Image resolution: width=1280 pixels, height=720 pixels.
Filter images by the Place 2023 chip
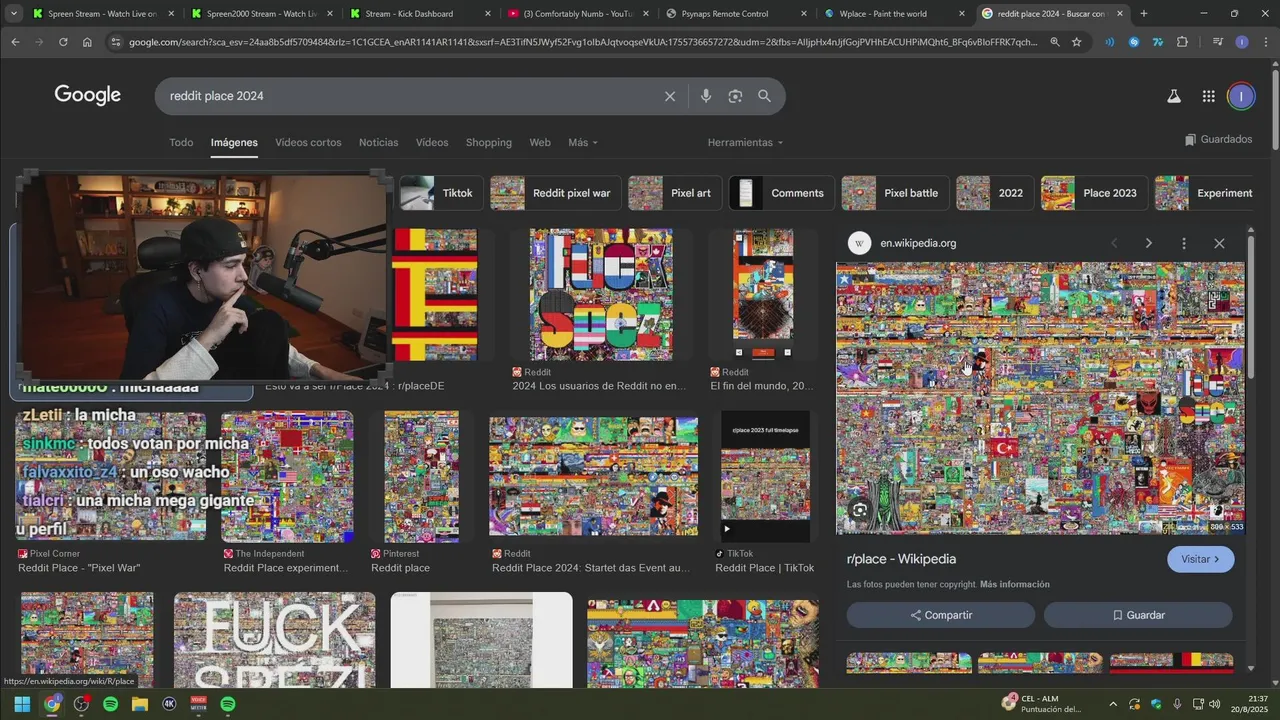point(1094,193)
